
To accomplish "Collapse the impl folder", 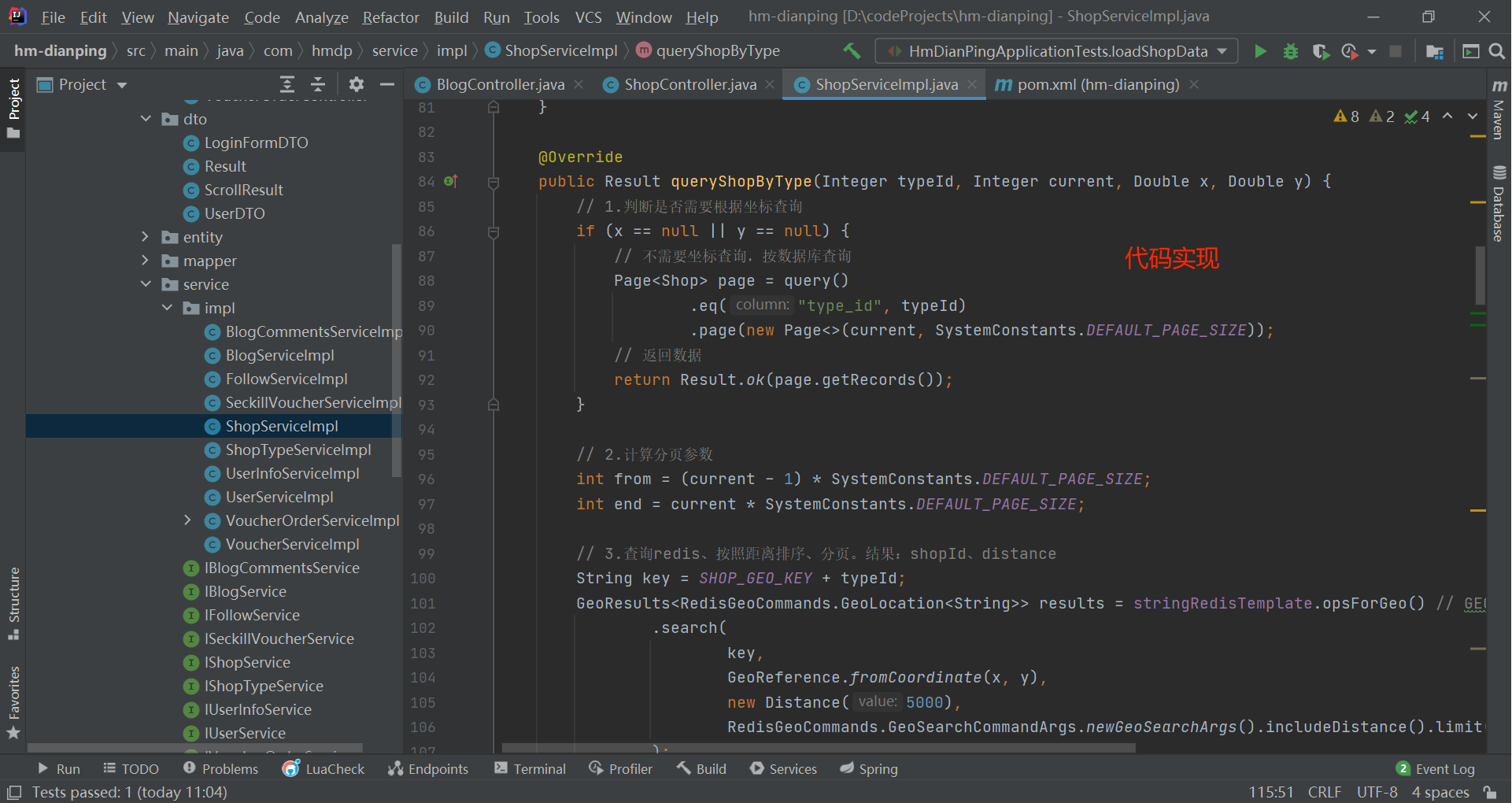I will tap(167, 308).
